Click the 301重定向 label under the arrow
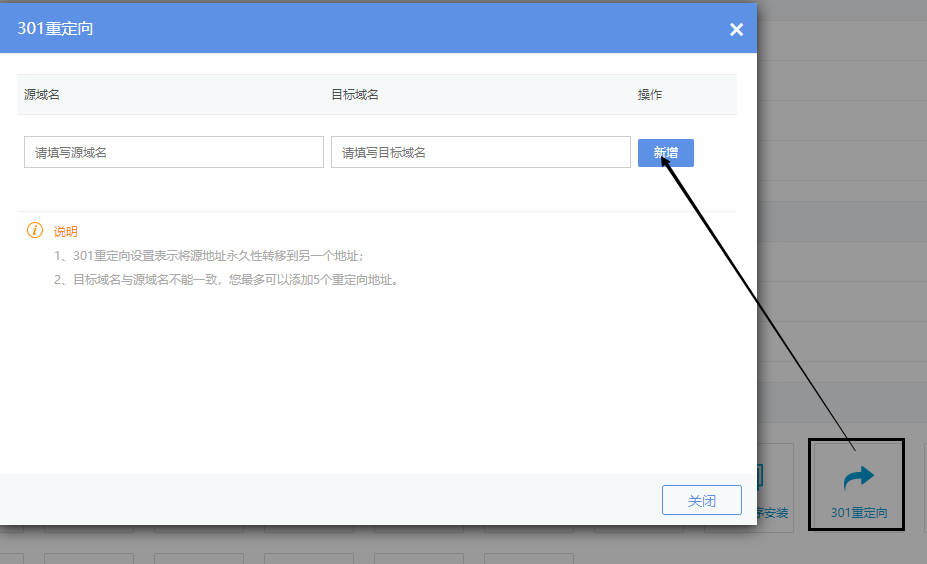Screen dimensions: 927x564 pos(859,514)
